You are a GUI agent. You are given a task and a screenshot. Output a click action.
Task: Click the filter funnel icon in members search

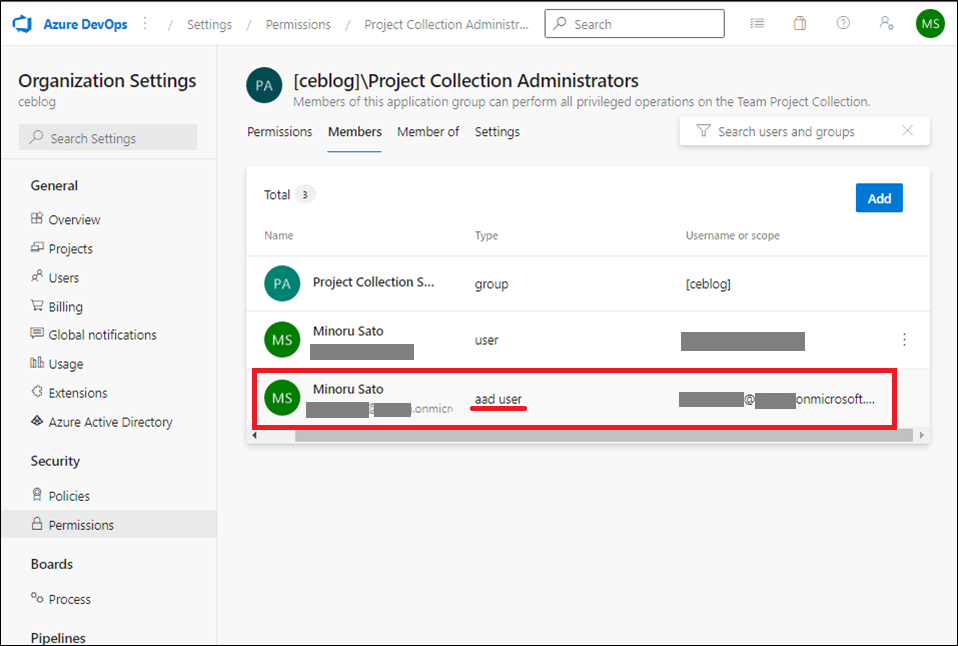pyautogui.click(x=703, y=131)
